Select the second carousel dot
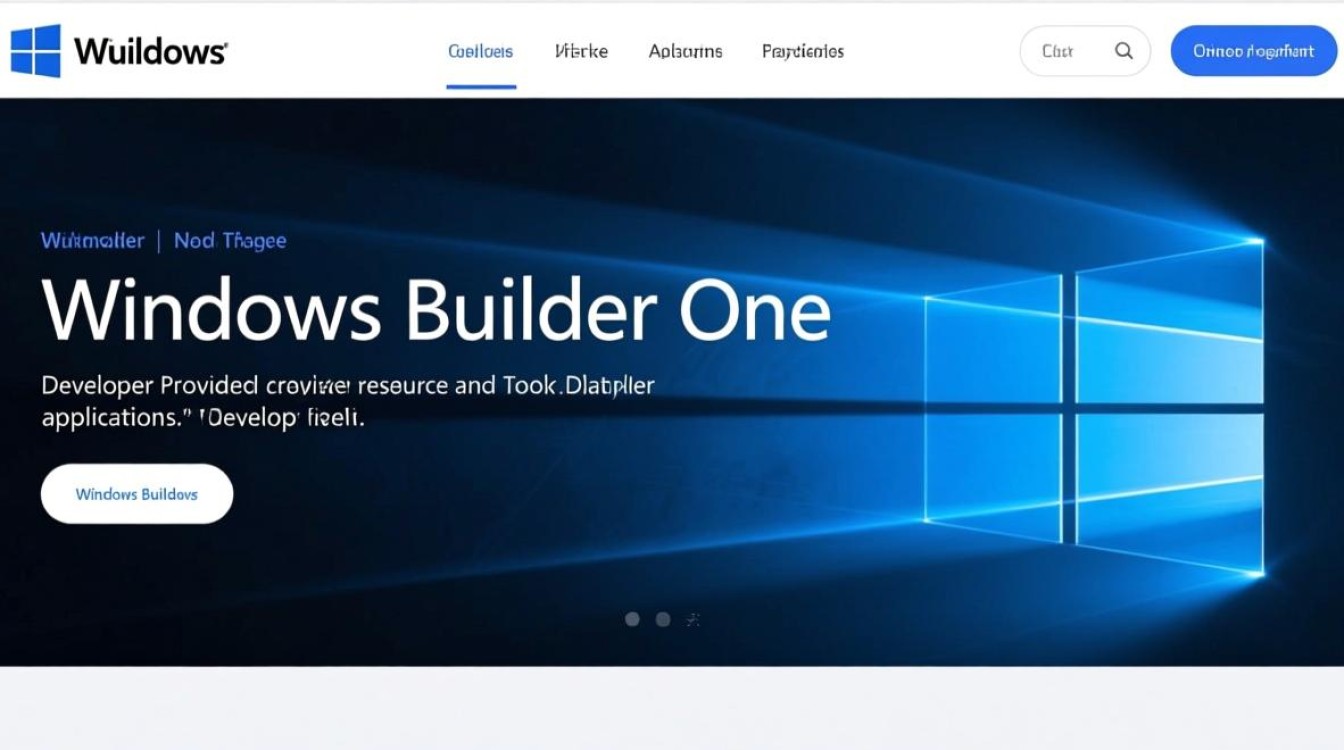 coord(663,619)
